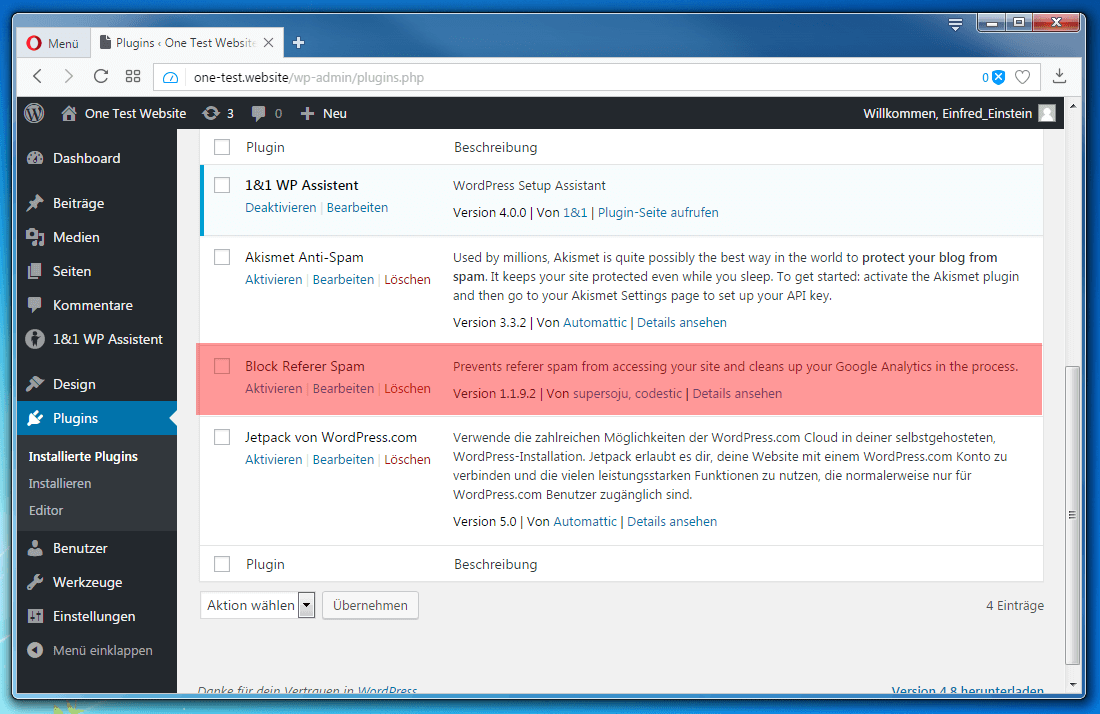This screenshot has width=1100, height=714.
Task: Check the Jetpack von WordPress.com checkbox
Action: (222, 437)
